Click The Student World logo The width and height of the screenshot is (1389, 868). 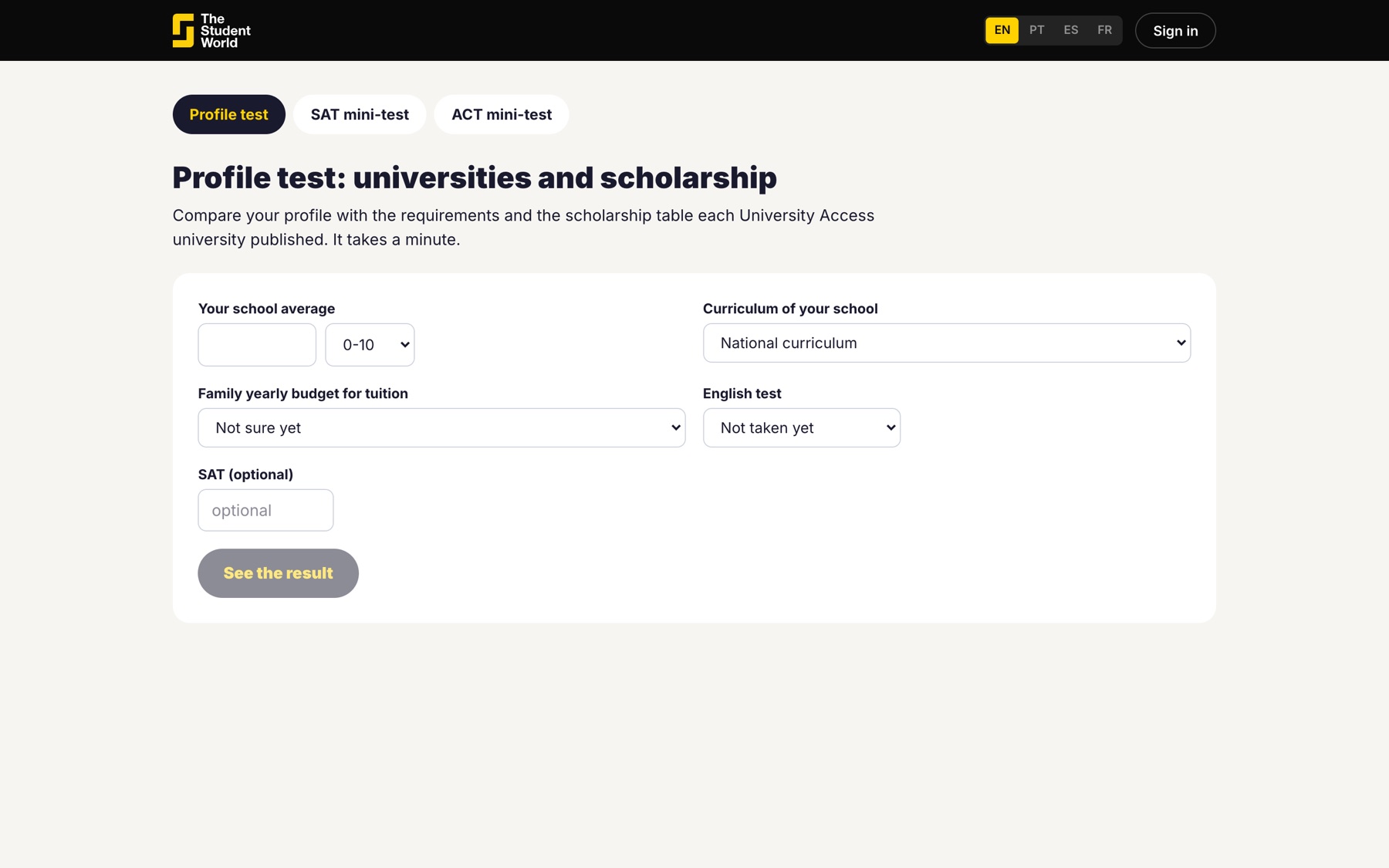[x=211, y=31]
